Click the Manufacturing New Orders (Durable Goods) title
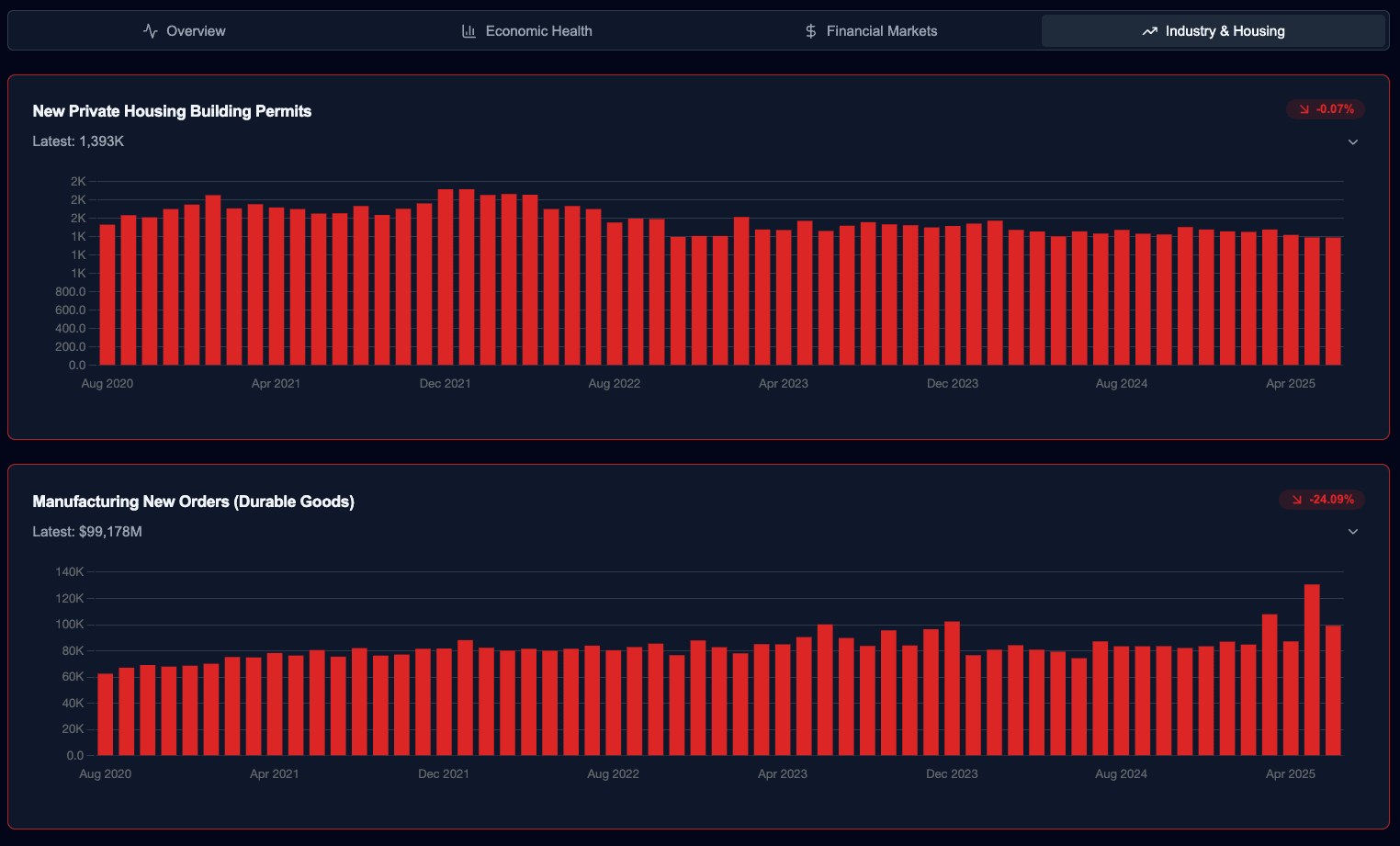The width and height of the screenshot is (1400, 846). pos(193,502)
